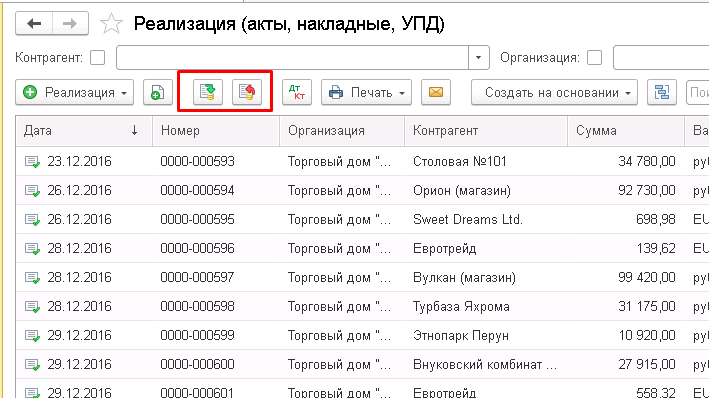Select contractor Внуковский комбинат
This screenshot has height=398, width=709.
tap(485, 364)
